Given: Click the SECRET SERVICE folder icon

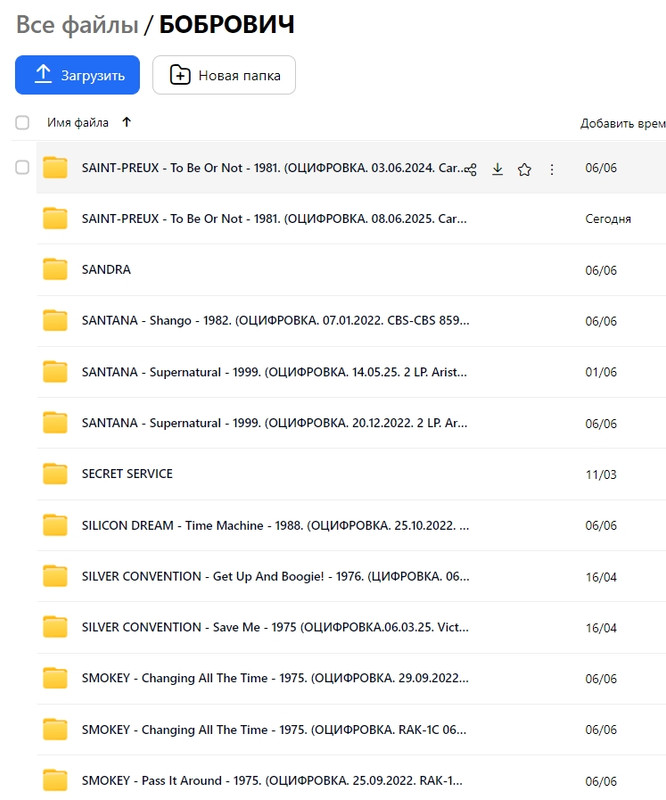Looking at the screenshot, I should point(55,474).
